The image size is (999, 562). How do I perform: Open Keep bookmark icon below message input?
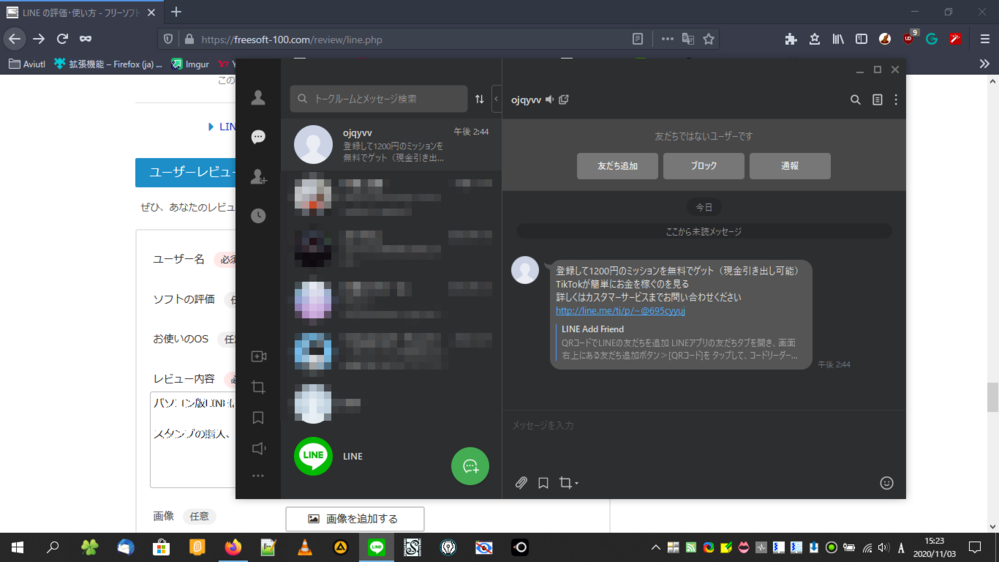543,483
